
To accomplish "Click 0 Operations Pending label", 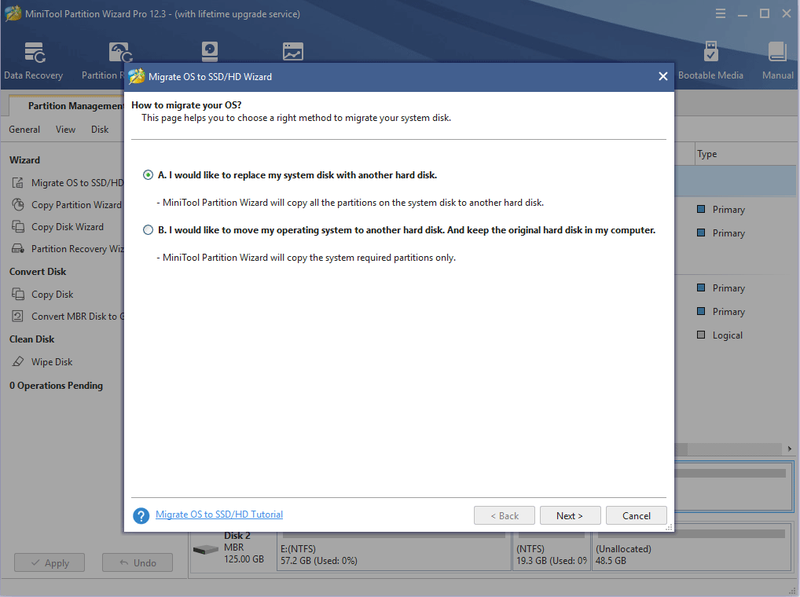I will (x=56, y=386).
